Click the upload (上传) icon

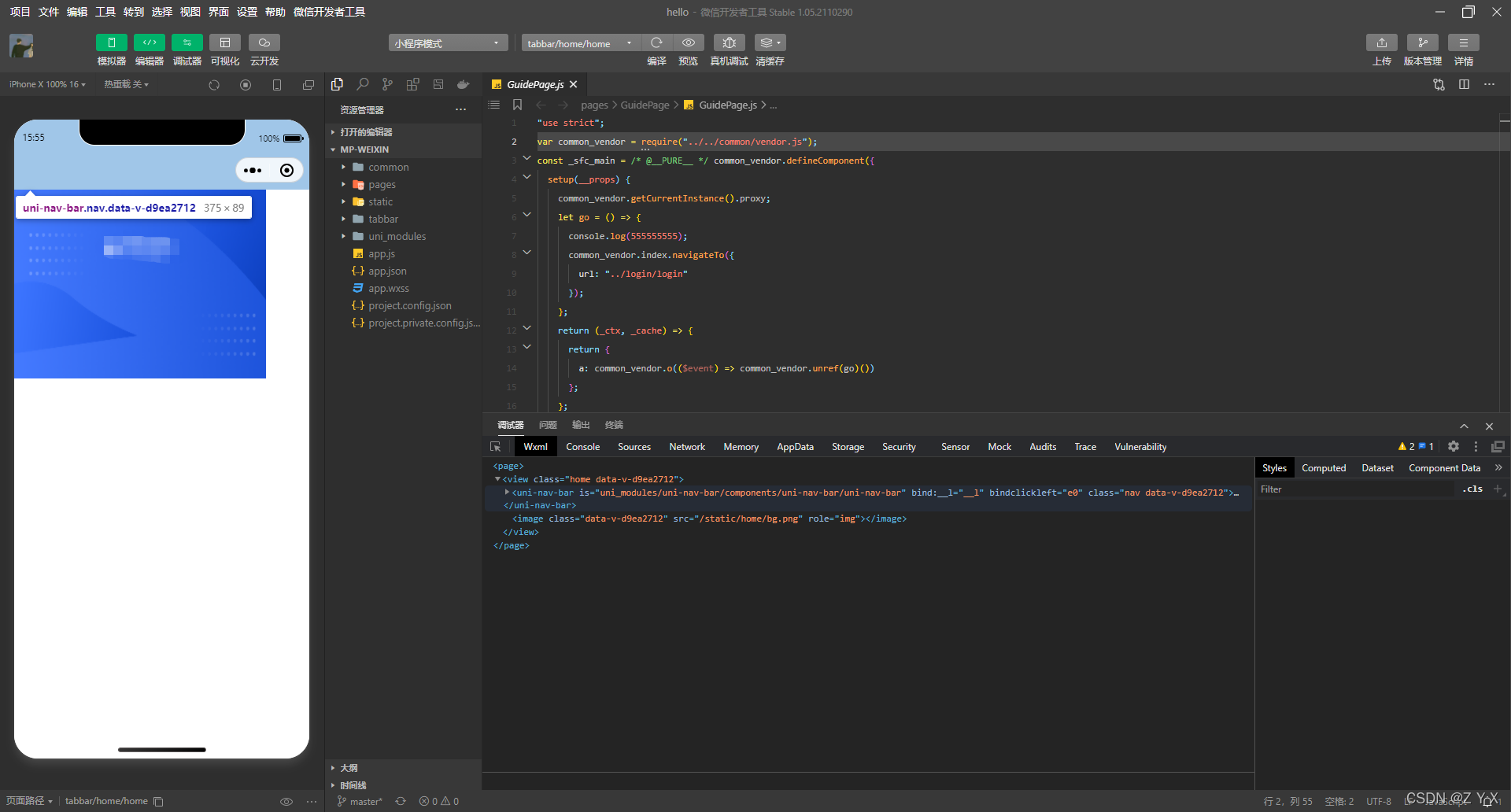[x=1382, y=42]
